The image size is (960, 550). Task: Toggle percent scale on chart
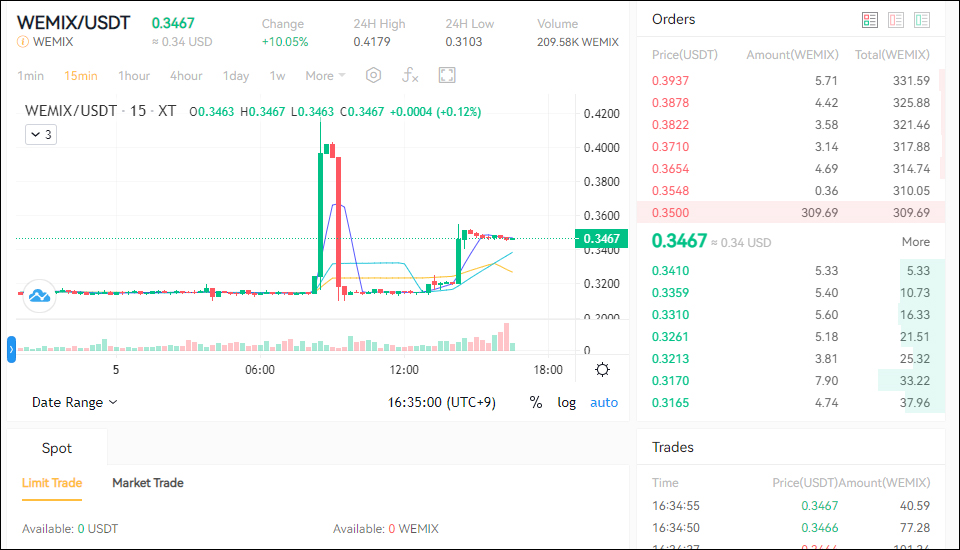[x=536, y=402]
